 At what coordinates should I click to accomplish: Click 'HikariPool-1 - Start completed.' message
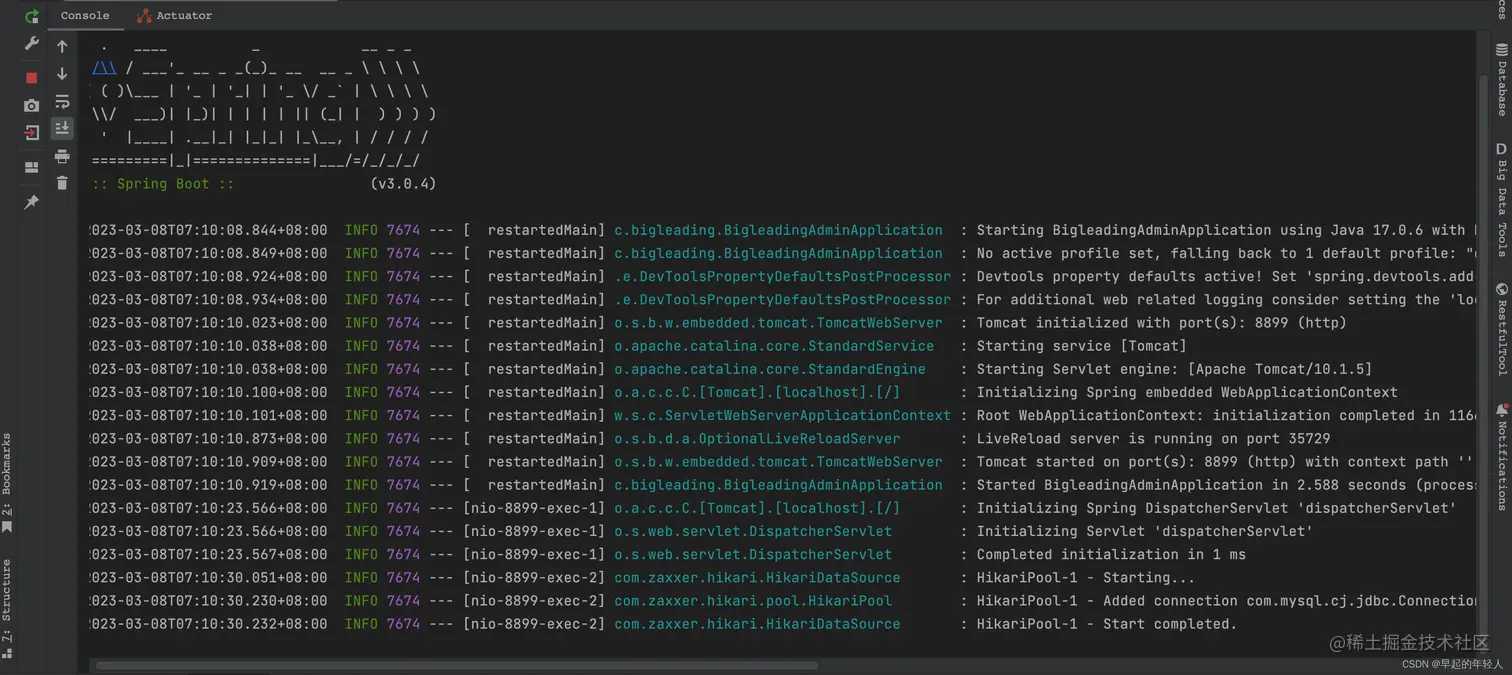(1106, 623)
